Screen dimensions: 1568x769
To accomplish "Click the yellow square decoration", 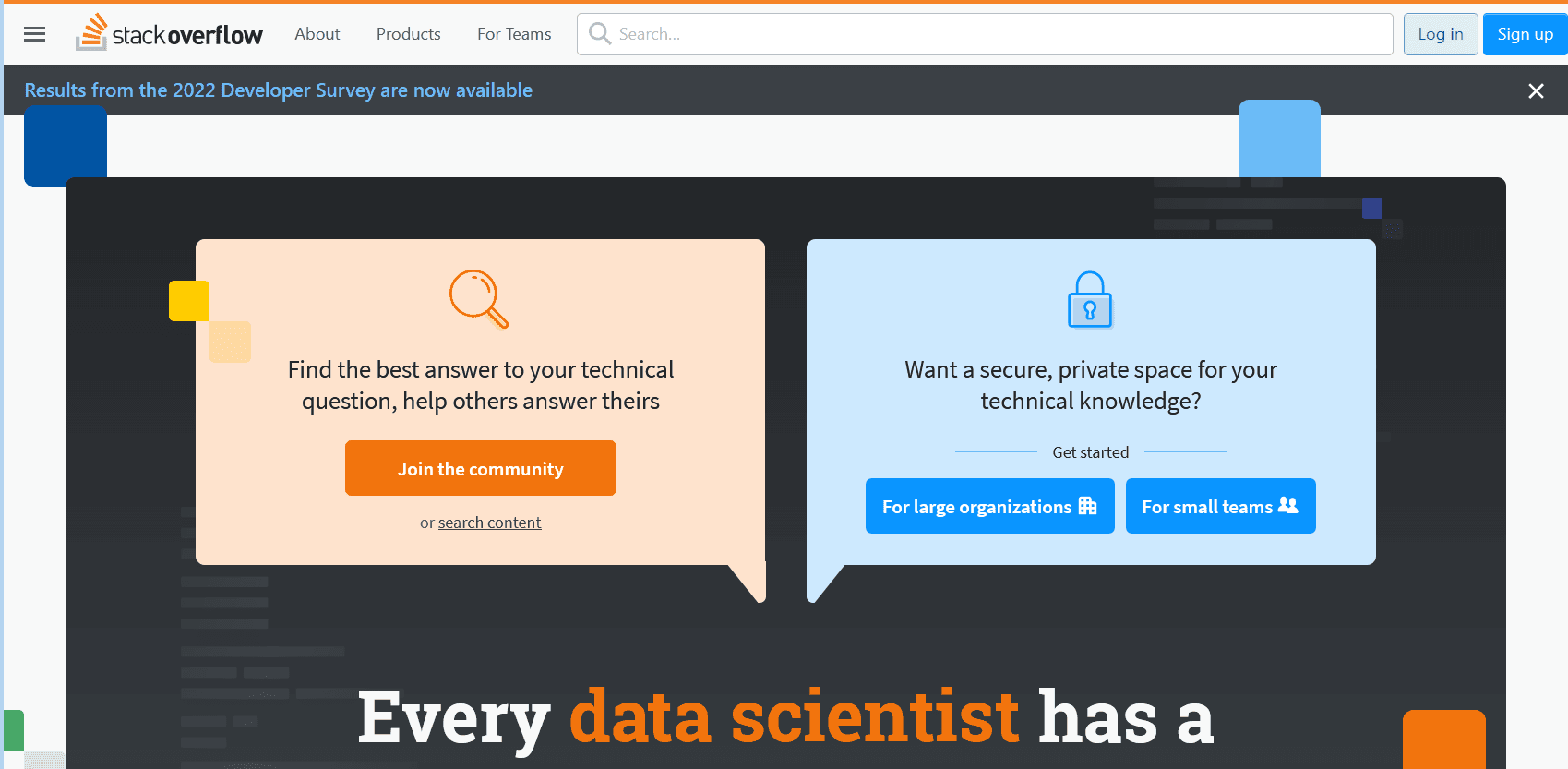I will 189,301.
